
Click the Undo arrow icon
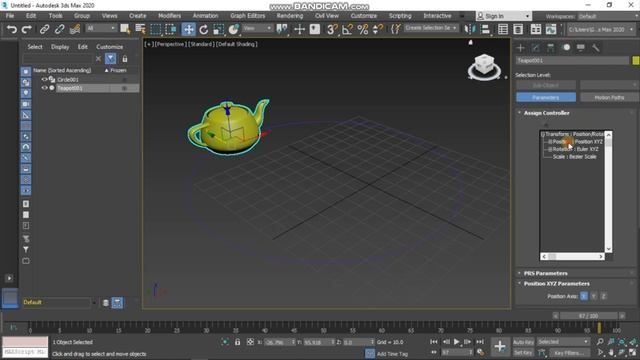[x=12, y=29]
